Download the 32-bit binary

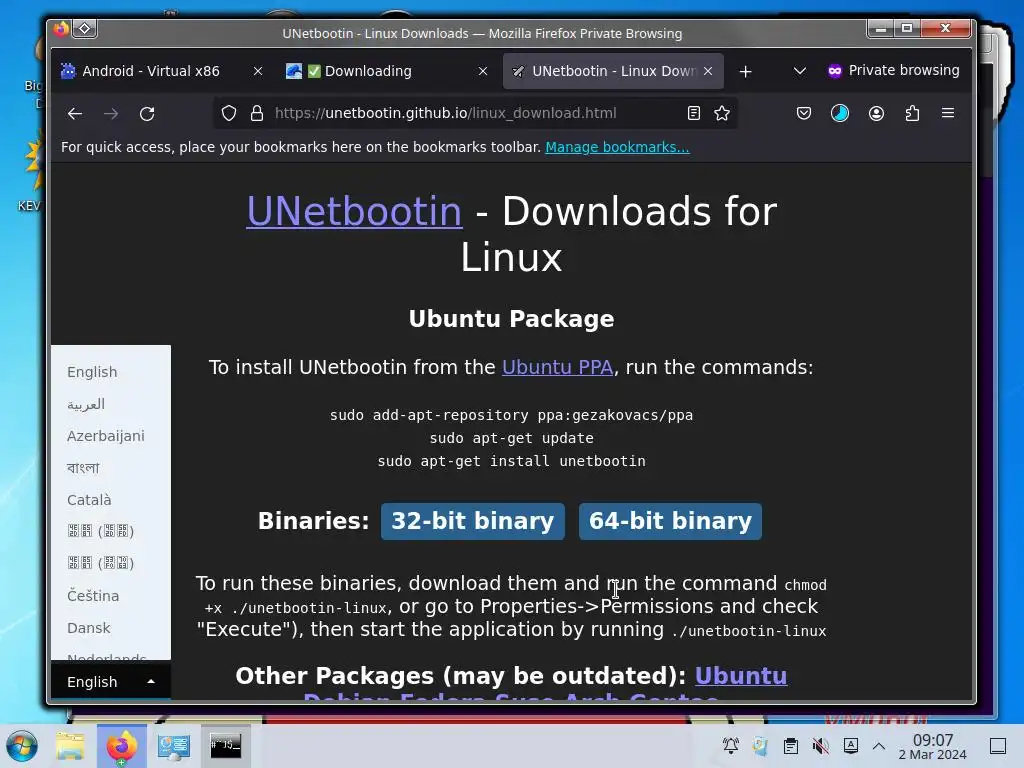473,521
